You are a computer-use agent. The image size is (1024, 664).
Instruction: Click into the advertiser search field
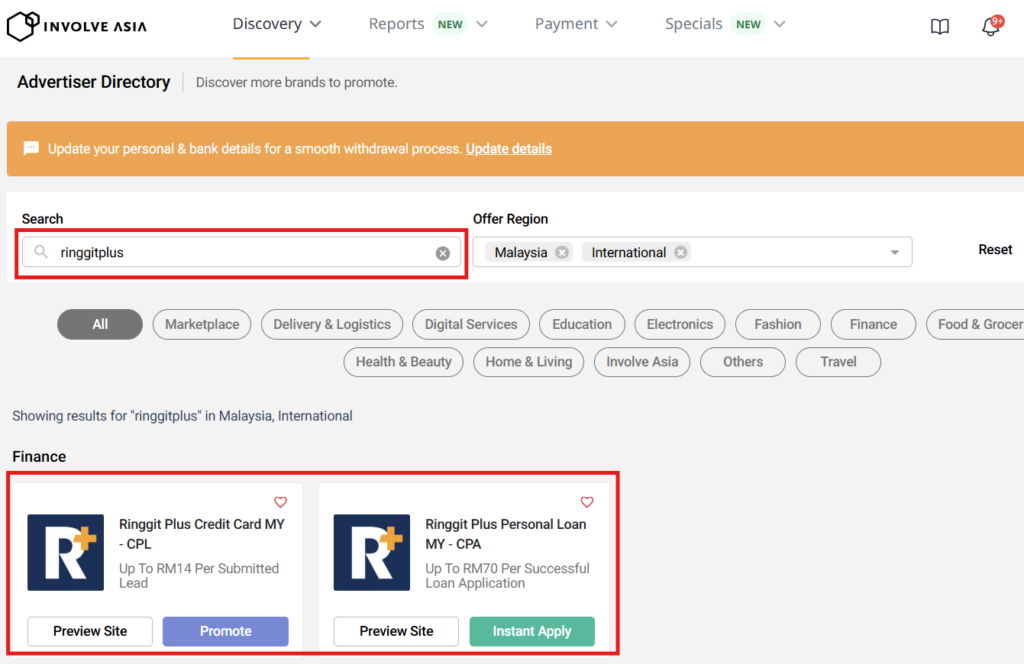tap(240, 253)
